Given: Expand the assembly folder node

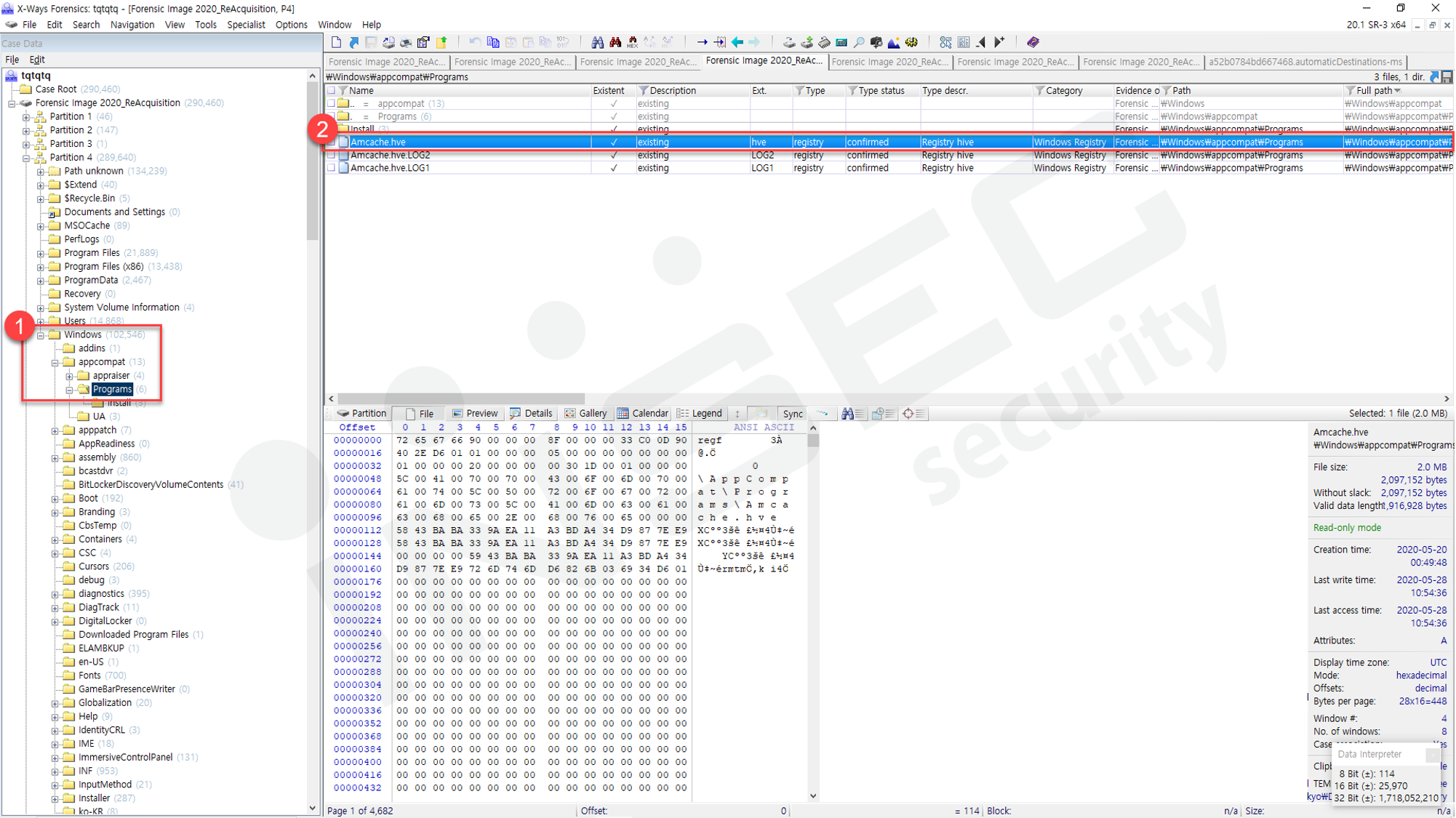Looking at the screenshot, I should click(55, 458).
